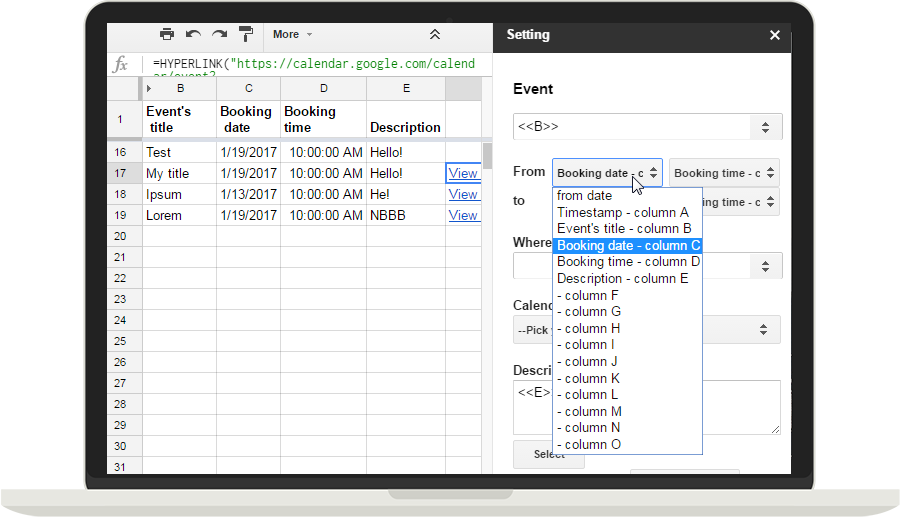Open the View link in row 17

coord(463,173)
